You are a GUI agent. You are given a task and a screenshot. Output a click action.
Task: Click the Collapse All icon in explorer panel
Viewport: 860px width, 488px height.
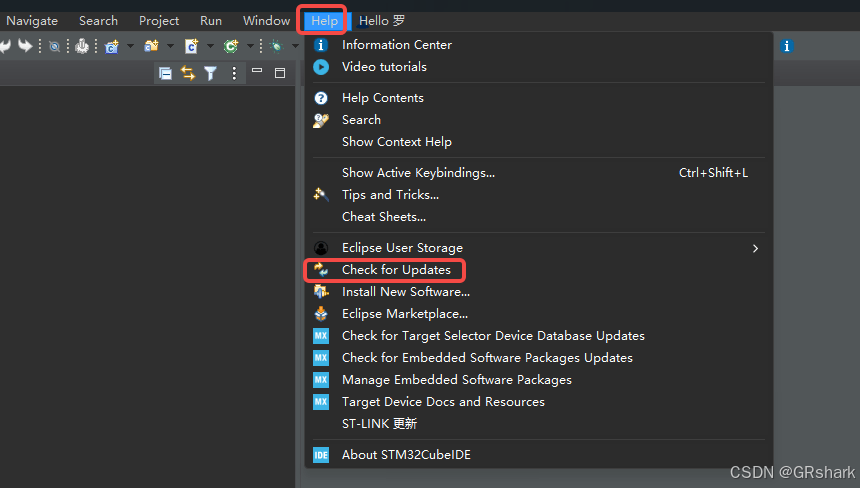pos(165,73)
